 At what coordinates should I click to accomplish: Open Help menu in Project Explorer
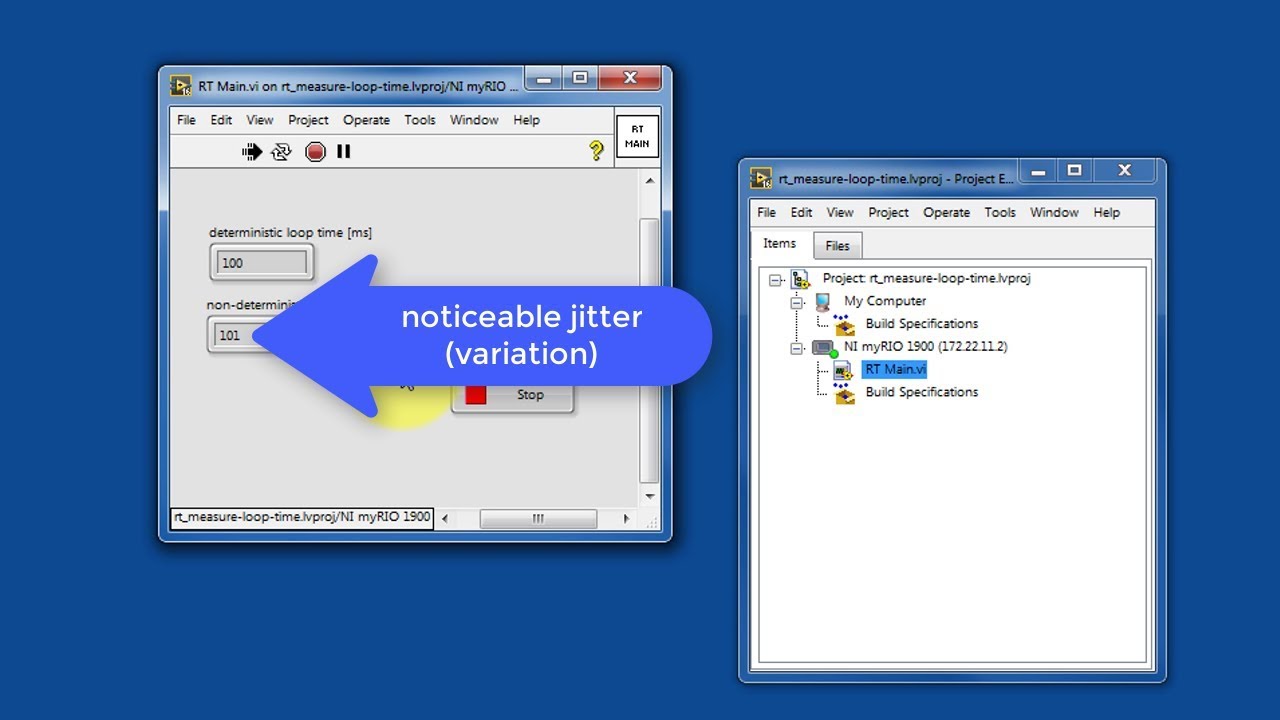click(1106, 212)
